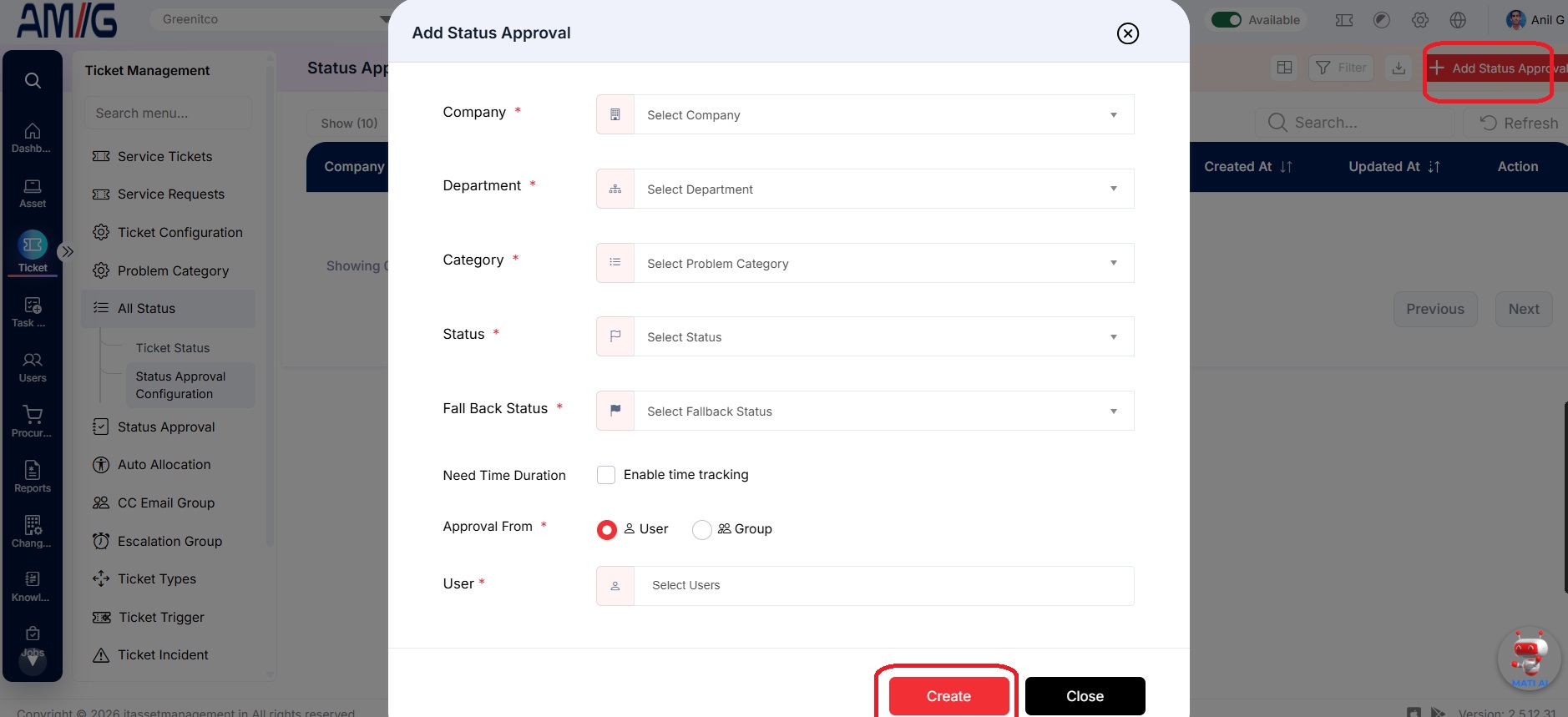Open Service Tickets menu item

(164, 157)
